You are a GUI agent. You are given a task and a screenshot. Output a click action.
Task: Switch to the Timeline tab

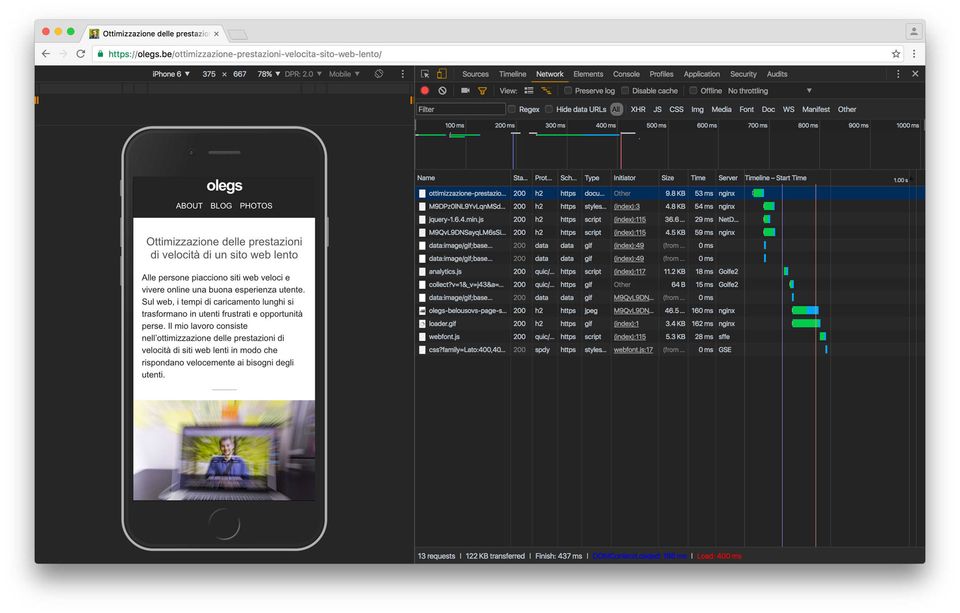[512, 74]
